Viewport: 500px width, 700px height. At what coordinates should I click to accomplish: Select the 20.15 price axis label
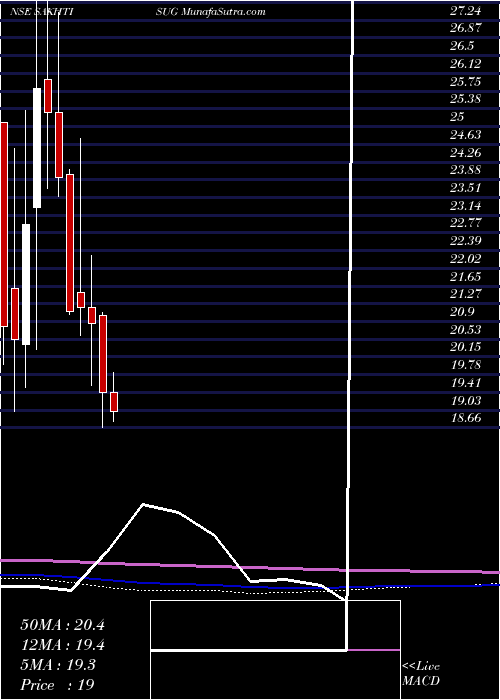tap(466, 347)
